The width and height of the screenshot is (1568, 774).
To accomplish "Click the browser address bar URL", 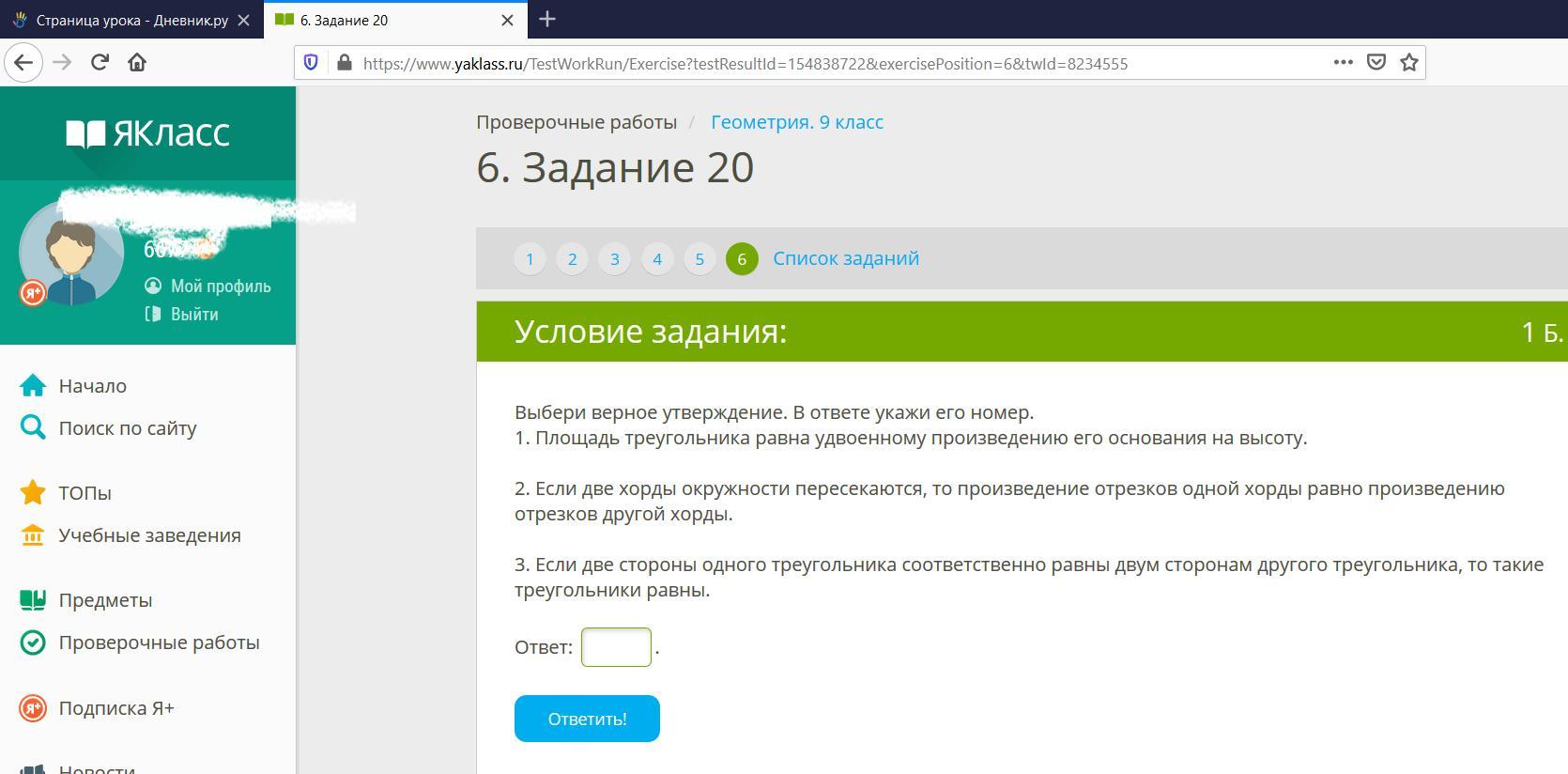I will pyautogui.click(x=746, y=63).
